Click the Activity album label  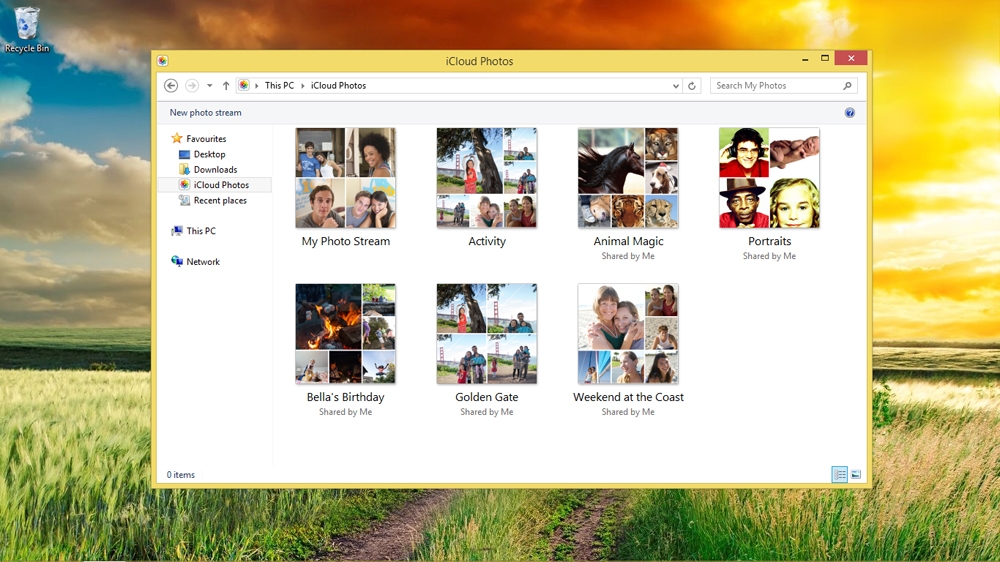point(487,241)
